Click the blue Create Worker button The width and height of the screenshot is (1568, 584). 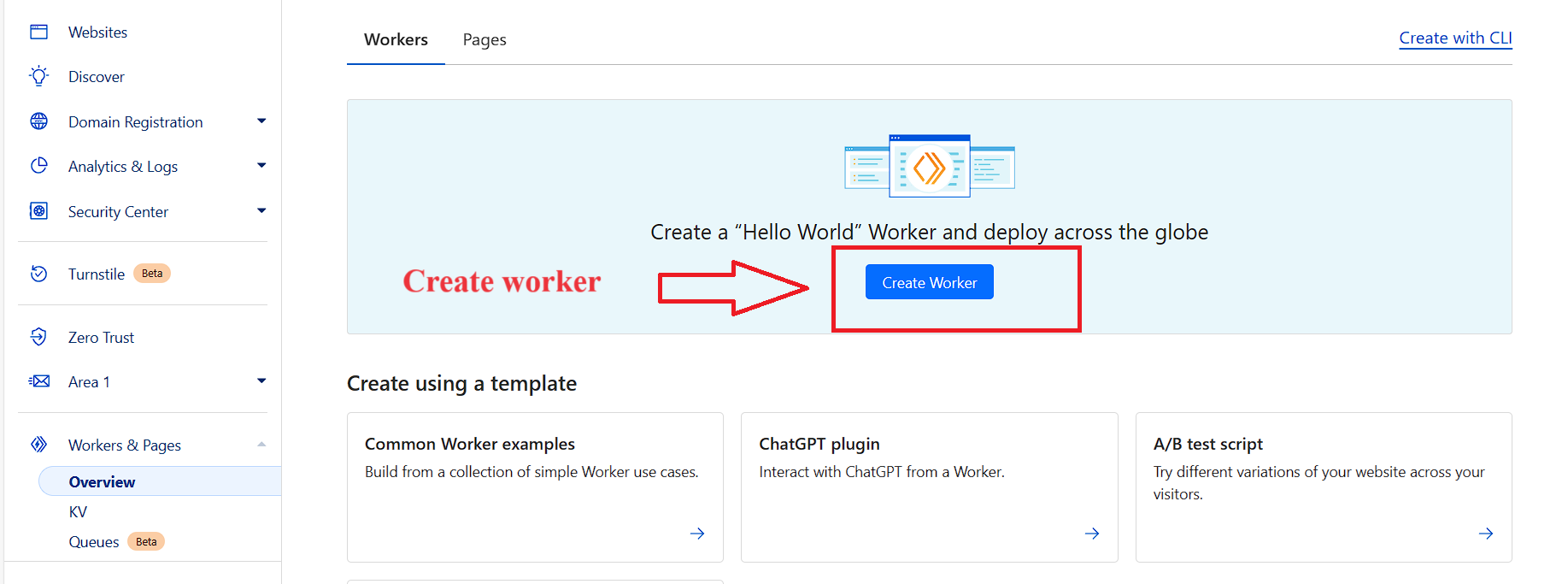point(930,282)
